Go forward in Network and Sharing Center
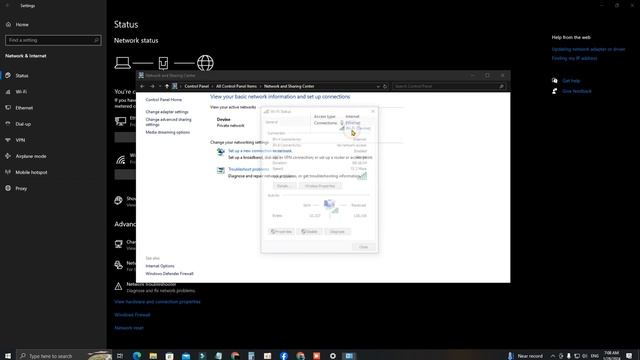This screenshot has width=640, height=360. pos(152,86)
